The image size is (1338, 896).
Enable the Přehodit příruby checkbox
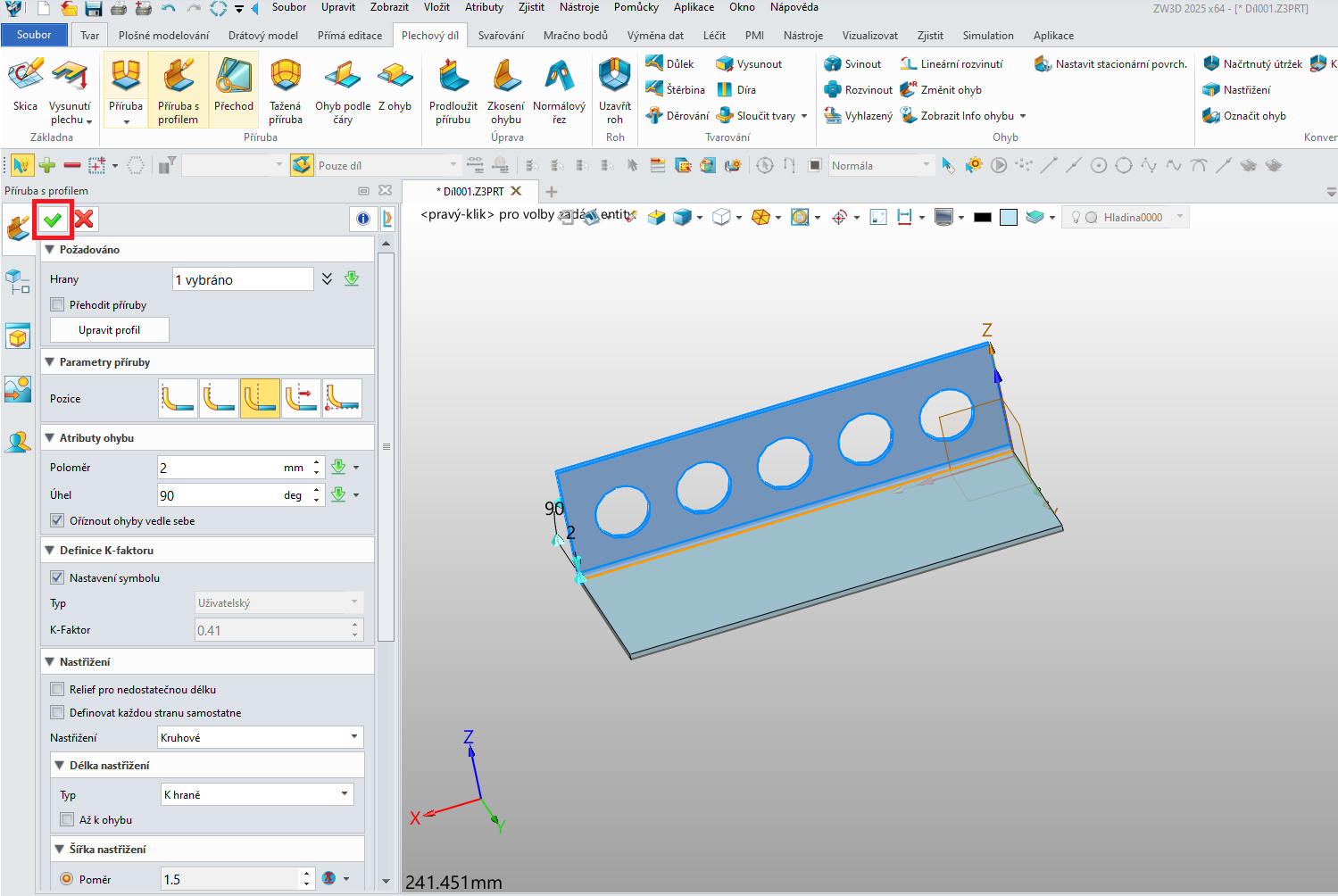point(58,304)
